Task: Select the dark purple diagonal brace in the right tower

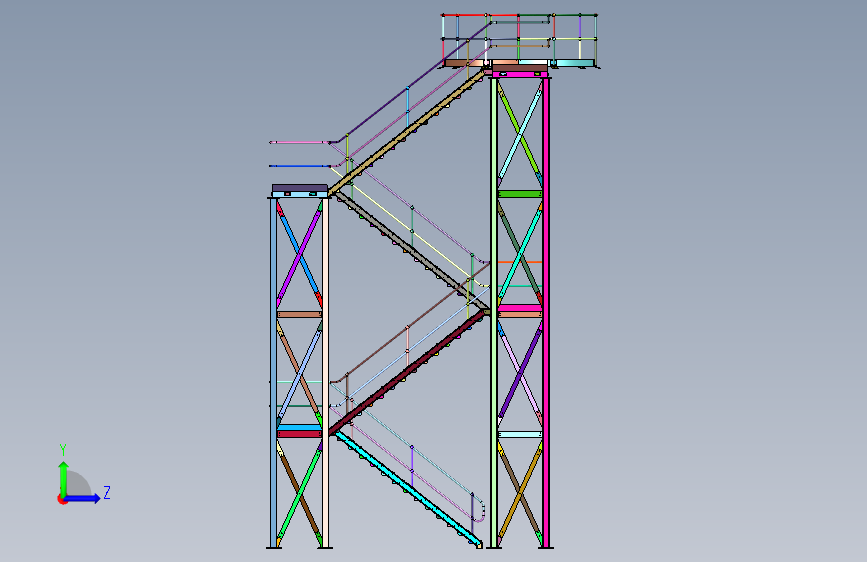Action: (520, 373)
